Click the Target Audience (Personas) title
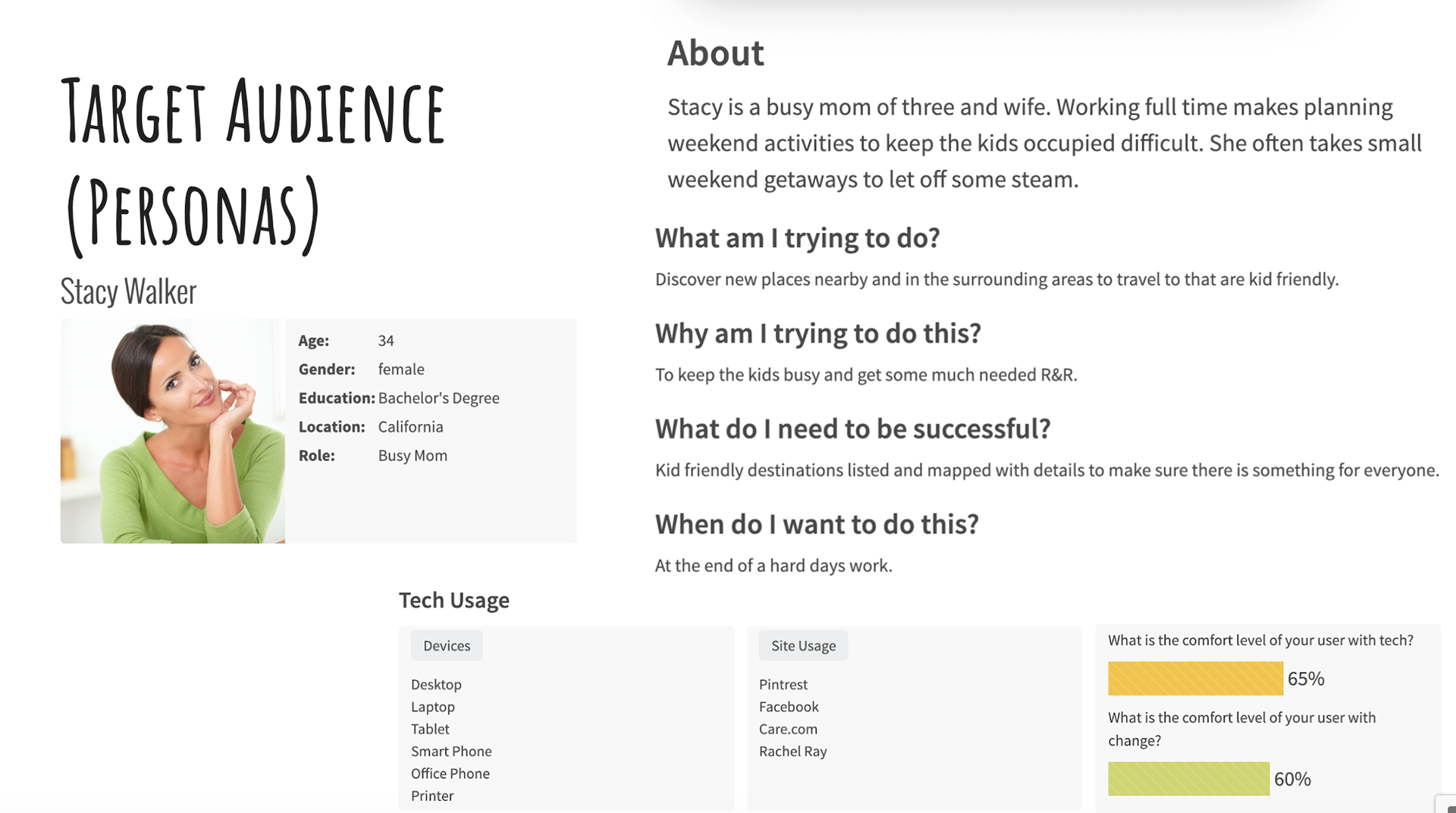 click(253, 163)
